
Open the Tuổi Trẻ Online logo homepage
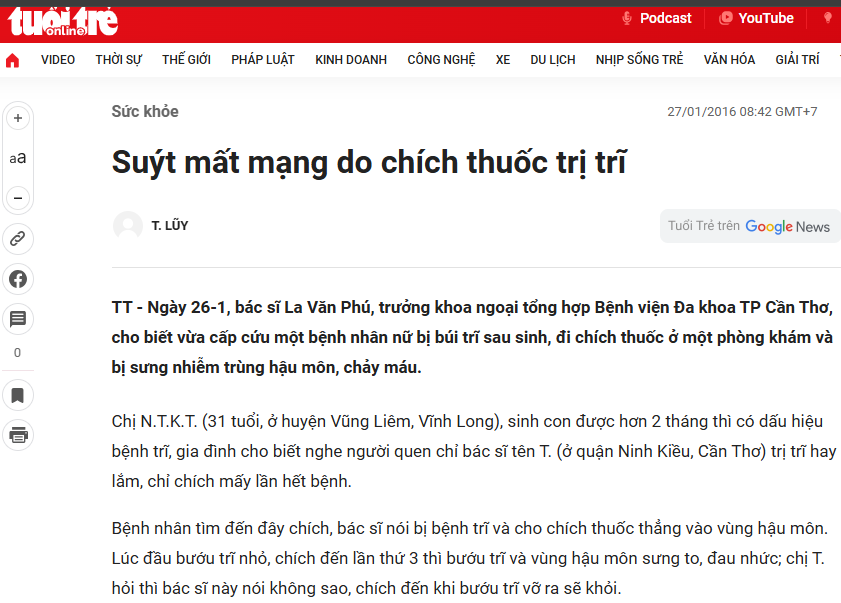63,21
